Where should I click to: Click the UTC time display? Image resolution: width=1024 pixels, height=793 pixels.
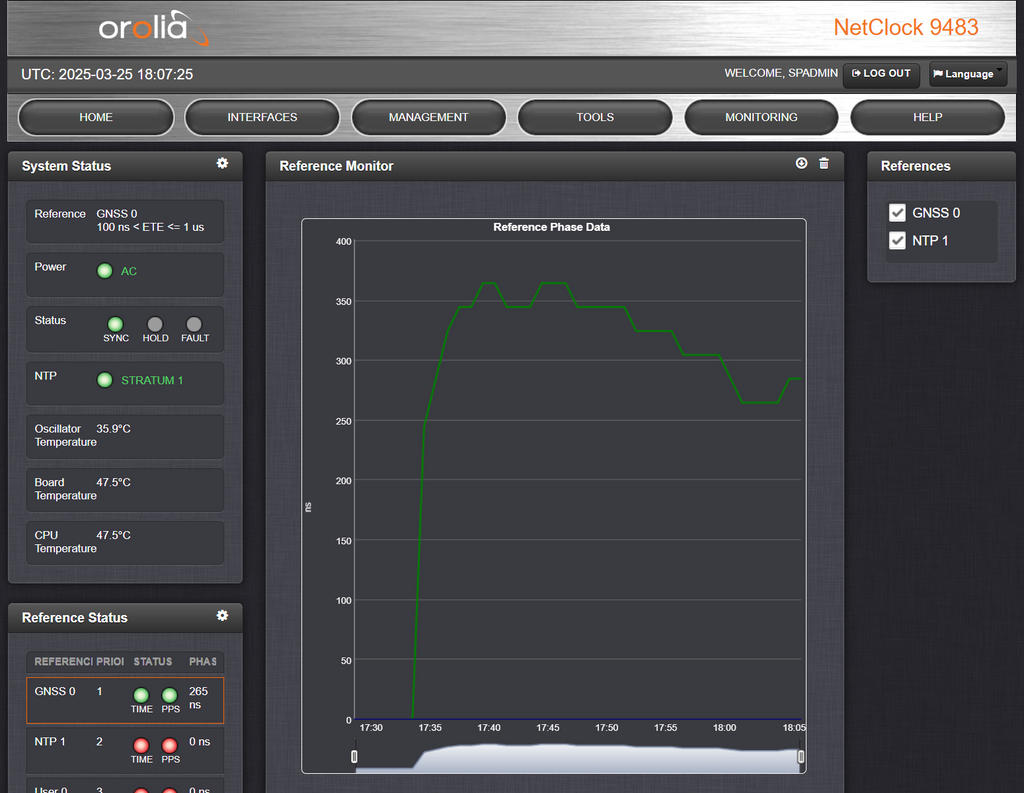(107, 74)
